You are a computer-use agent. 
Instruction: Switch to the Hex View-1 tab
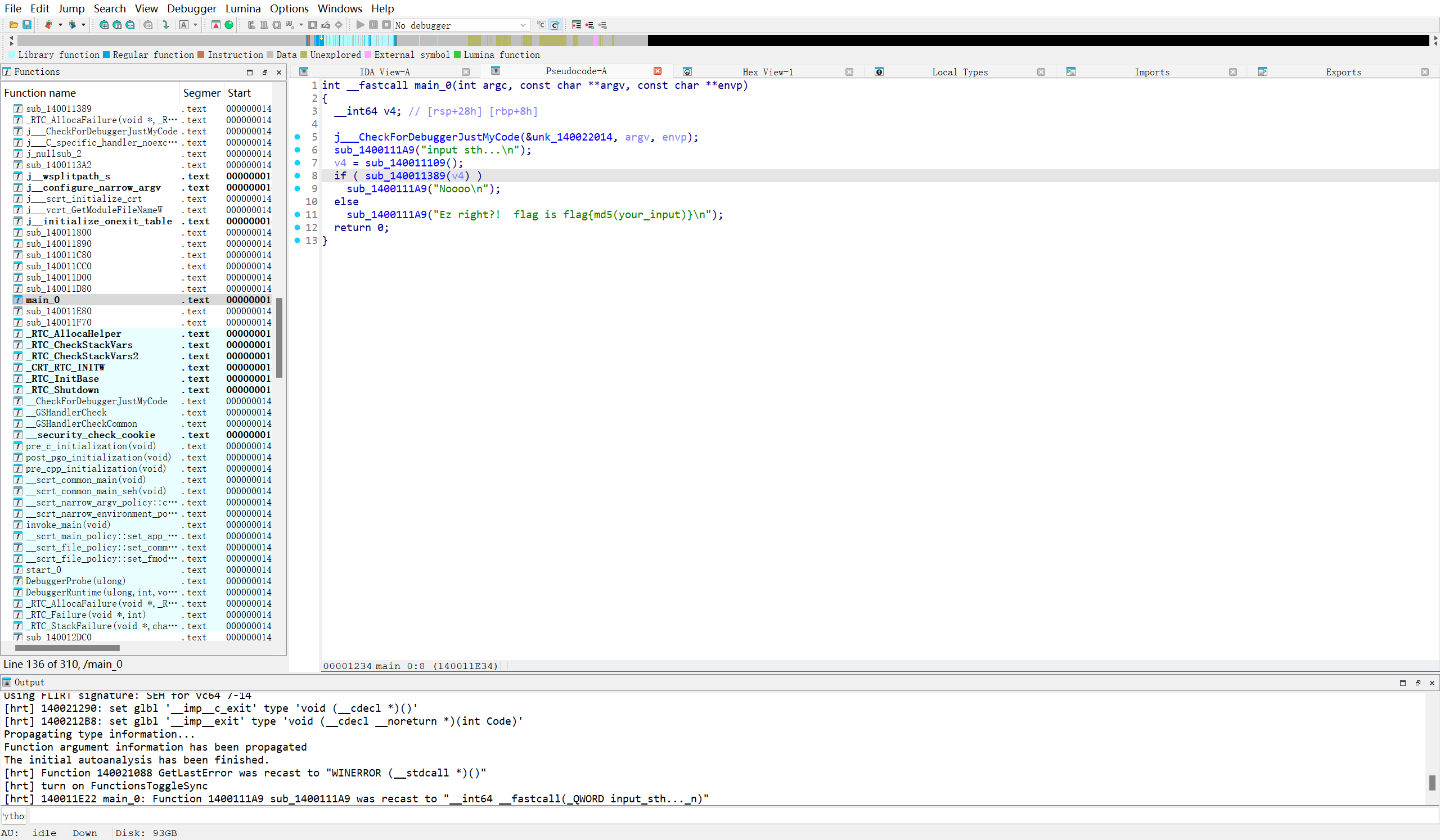(x=767, y=72)
